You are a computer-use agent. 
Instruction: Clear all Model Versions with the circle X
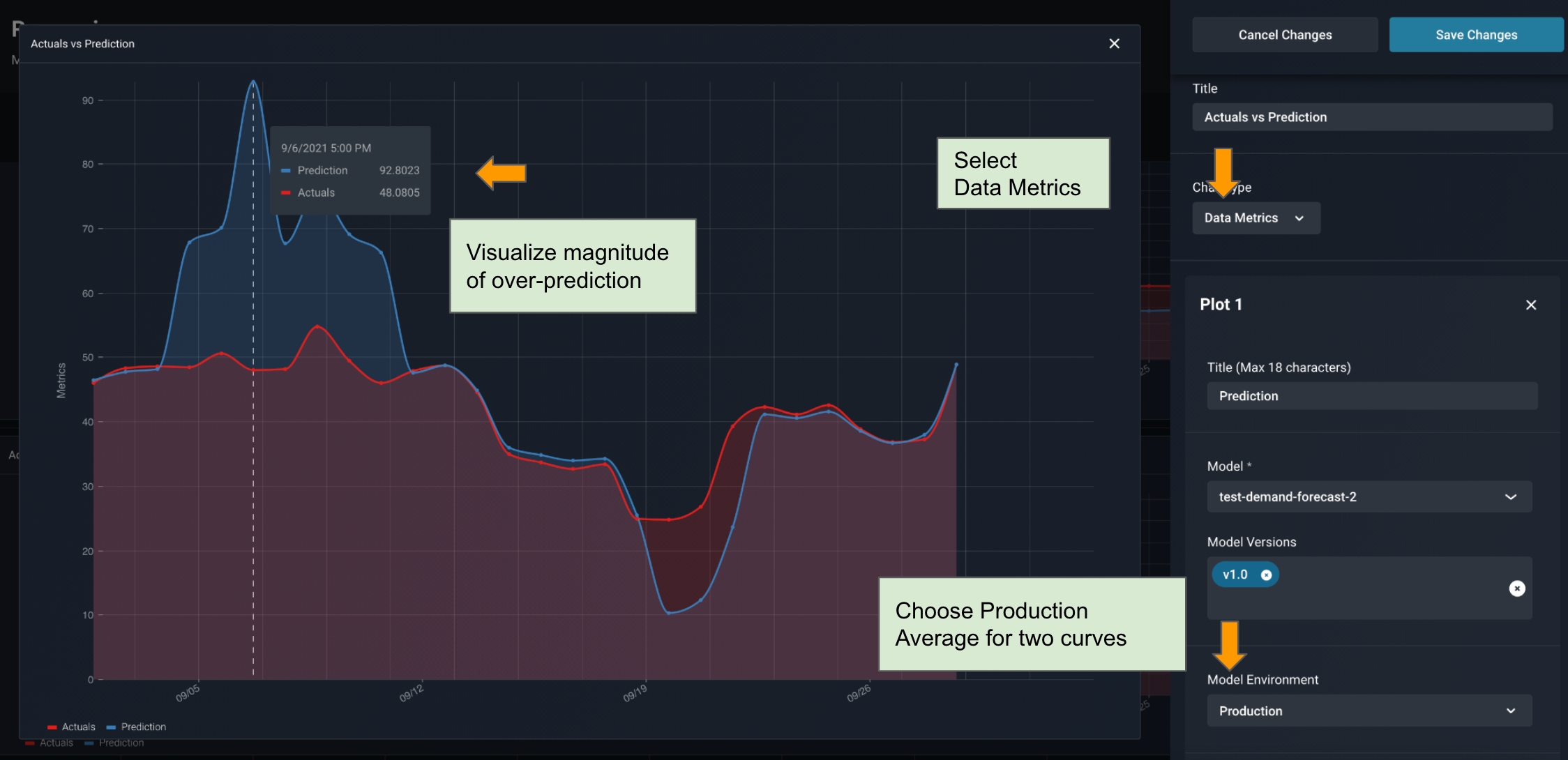click(x=1516, y=588)
